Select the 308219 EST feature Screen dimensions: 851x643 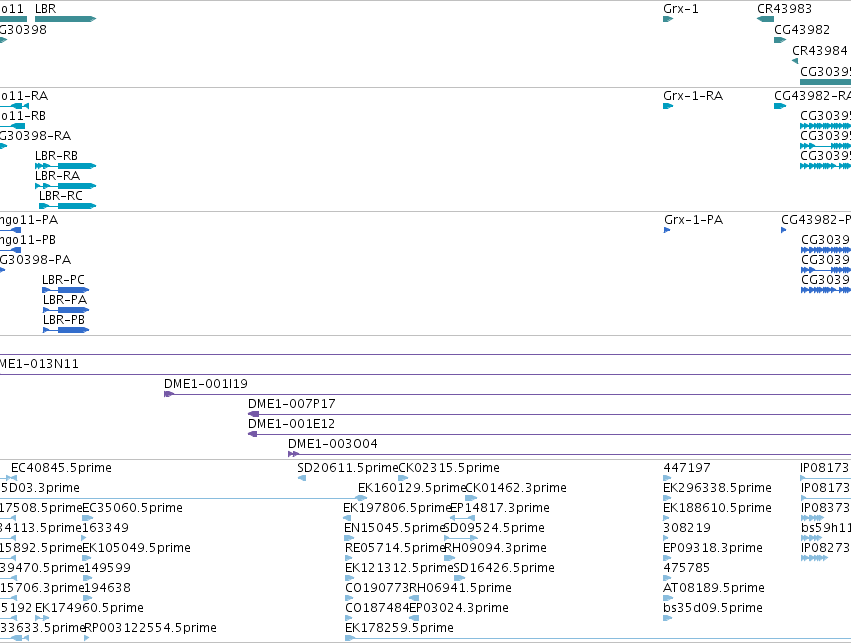click(x=667, y=538)
